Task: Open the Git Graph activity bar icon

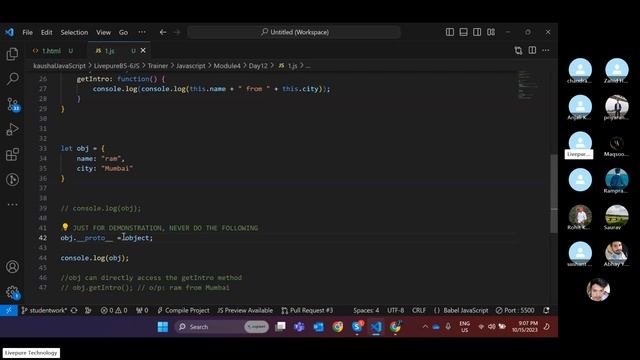Action: 12,179
